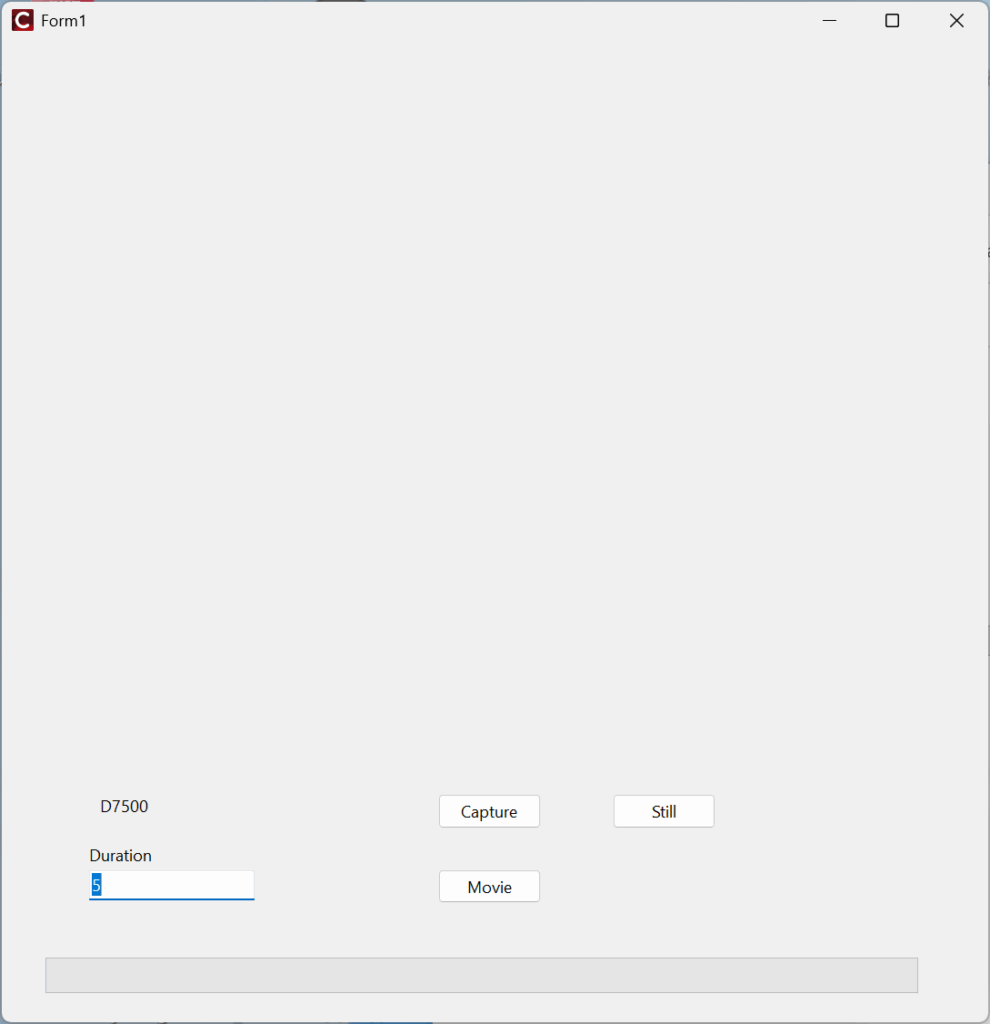Click the red Form1 app icon
This screenshot has height=1024, width=990.
tap(22, 20)
